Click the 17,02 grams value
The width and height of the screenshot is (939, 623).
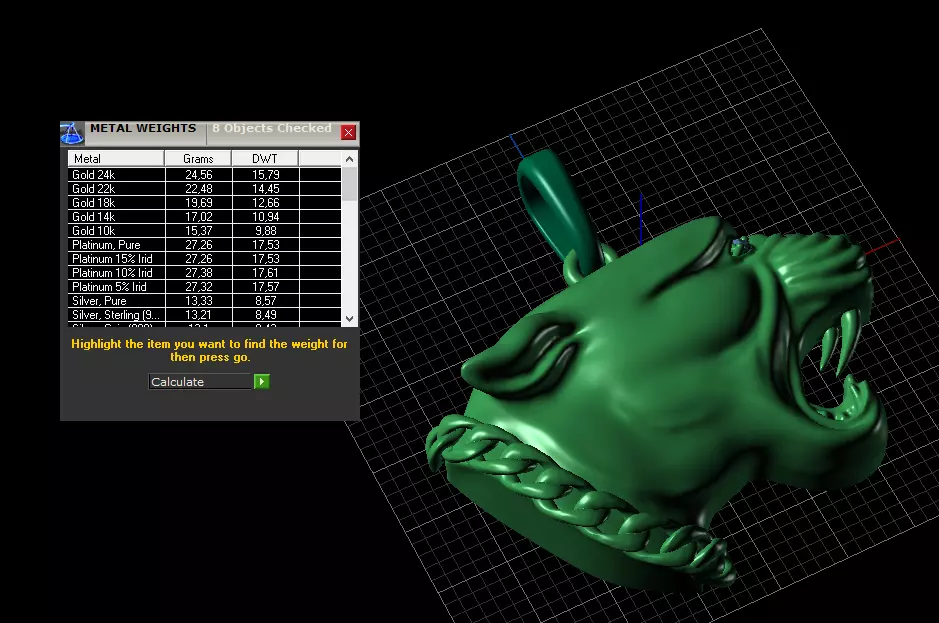[199, 217]
